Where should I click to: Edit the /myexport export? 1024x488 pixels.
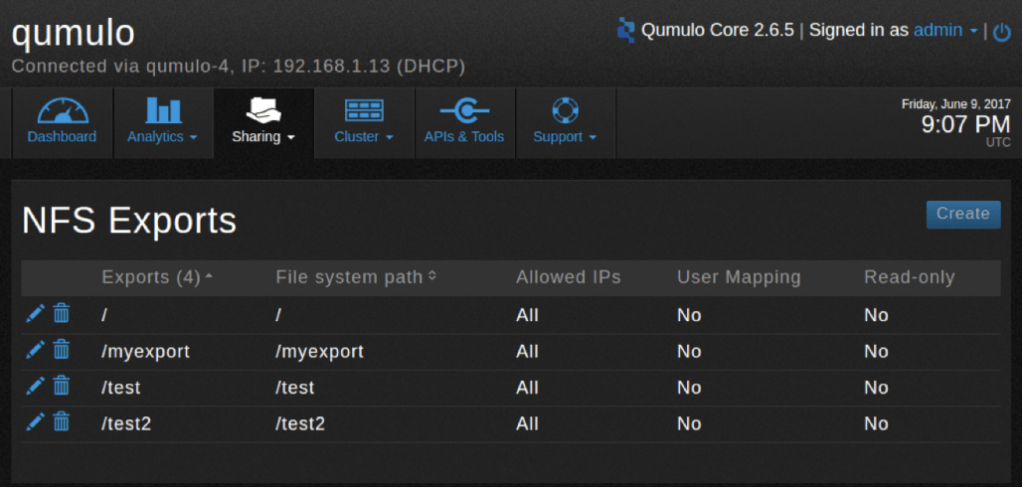click(x=35, y=350)
